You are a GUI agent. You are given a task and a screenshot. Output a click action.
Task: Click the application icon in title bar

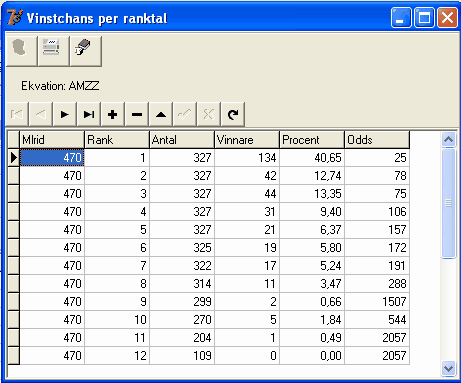pos(15,18)
